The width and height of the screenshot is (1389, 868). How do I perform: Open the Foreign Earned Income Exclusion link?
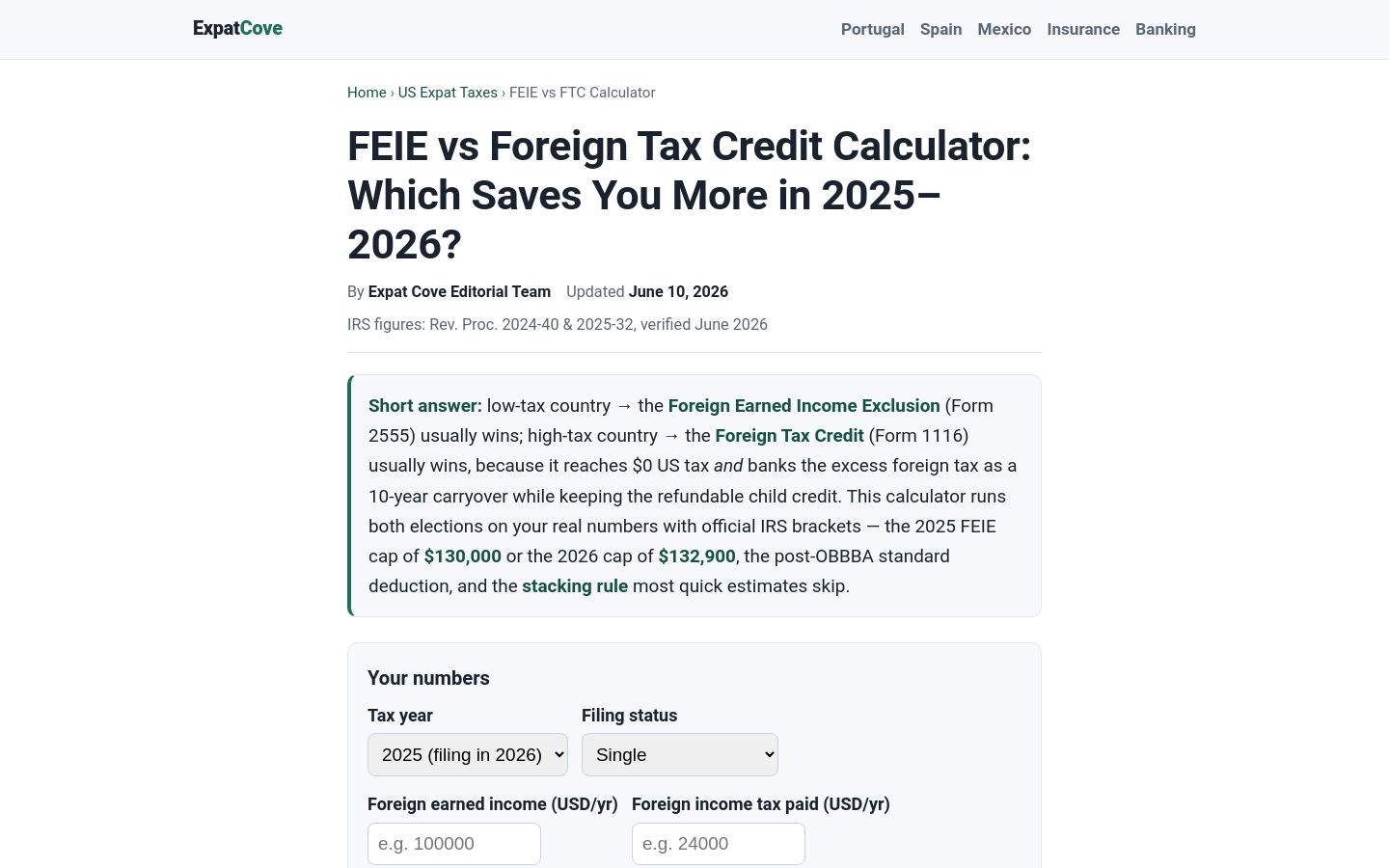tap(803, 406)
